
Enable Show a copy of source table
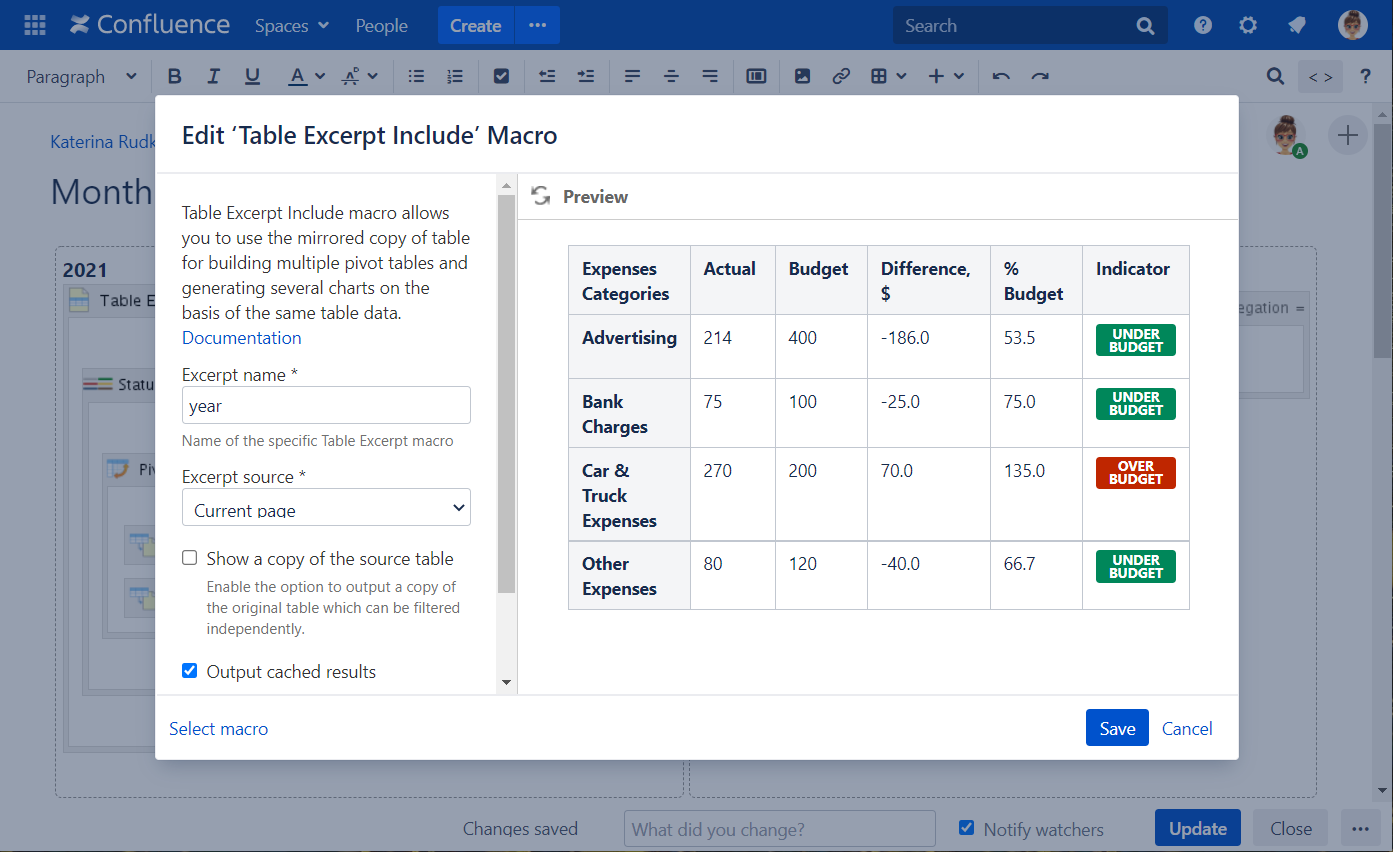190,558
